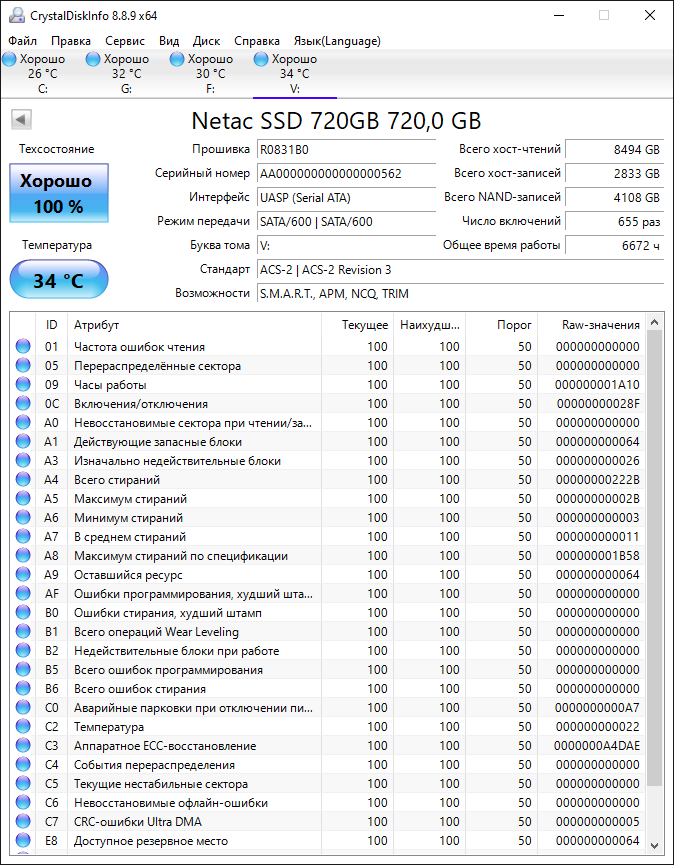674x865 pixels.
Task: Click the 34 °C temperature button
Action: tap(59, 280)
